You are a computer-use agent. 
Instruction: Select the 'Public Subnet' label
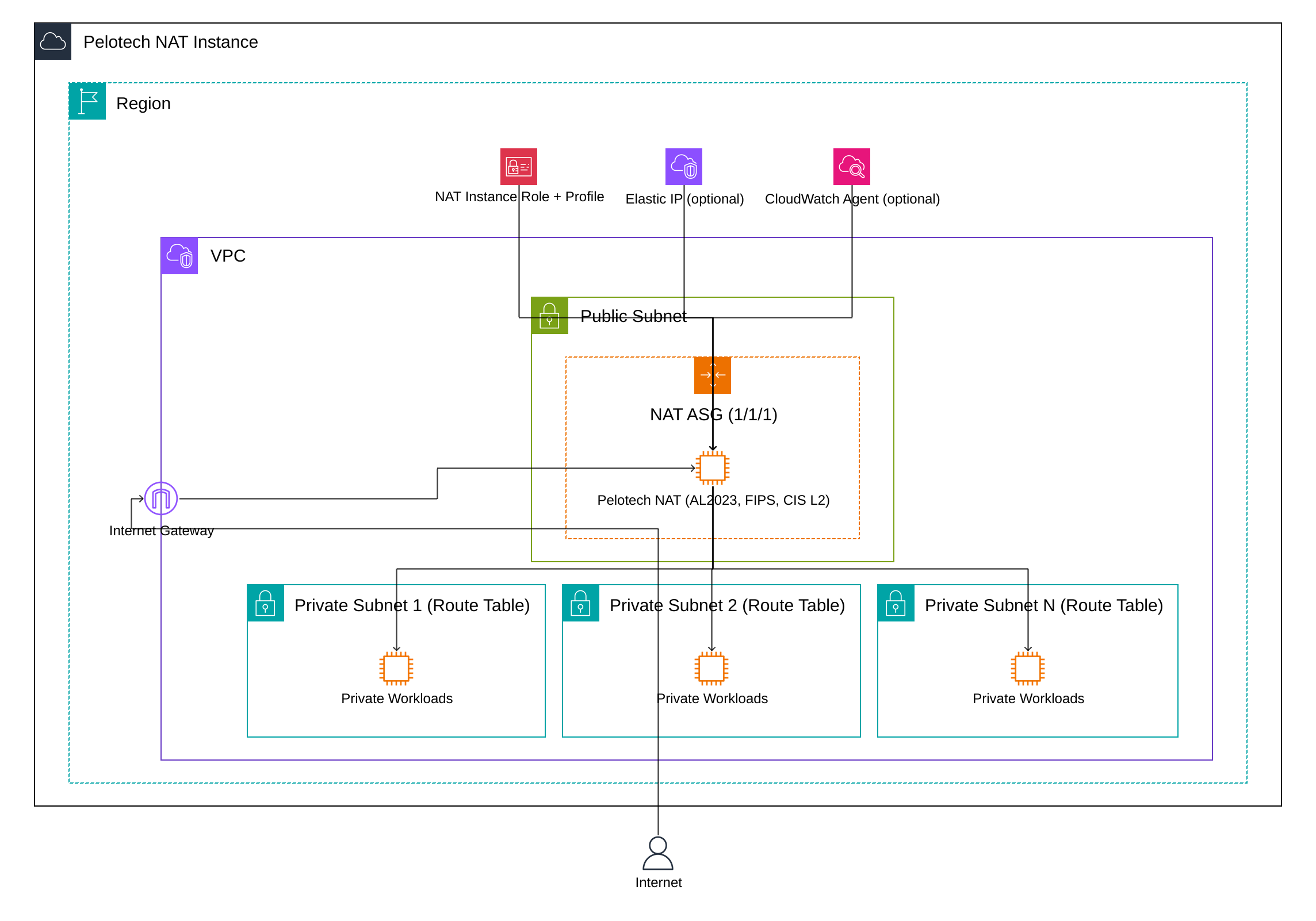point(633,316)
